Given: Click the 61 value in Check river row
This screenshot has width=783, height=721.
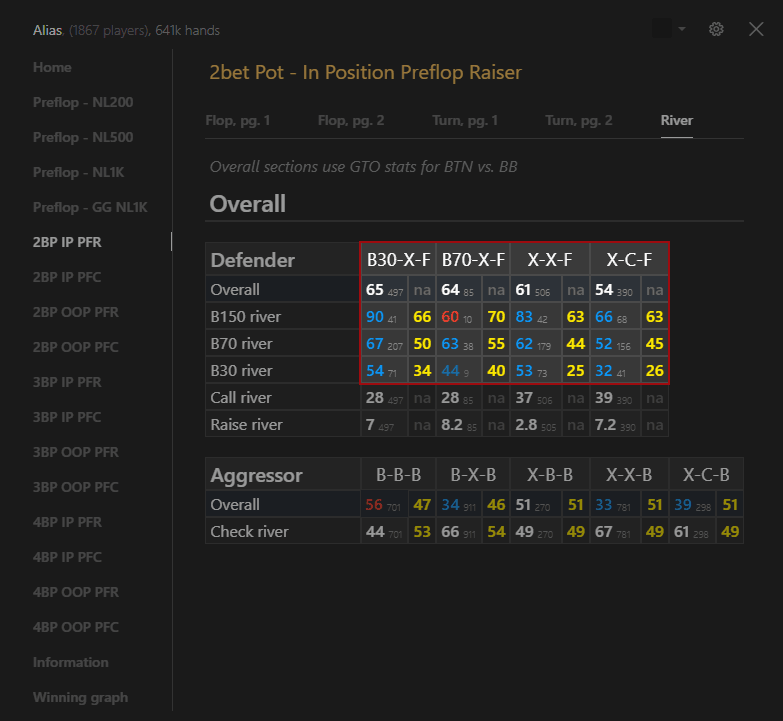Looking at the screenshot, I should [x=682, y=531].
